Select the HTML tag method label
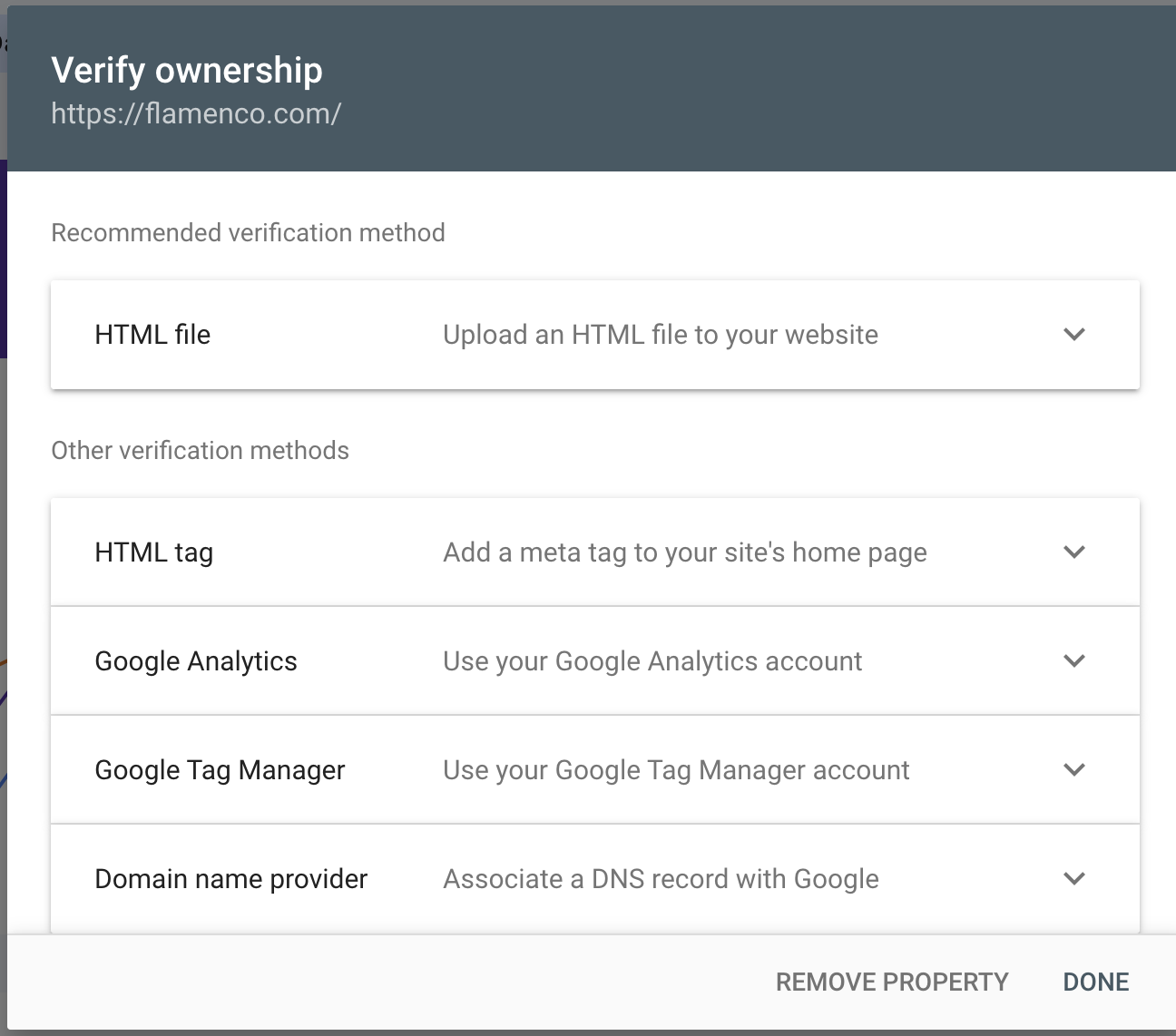The image size is (1176, 1036). pyautogui.click(x=154, y=552)
